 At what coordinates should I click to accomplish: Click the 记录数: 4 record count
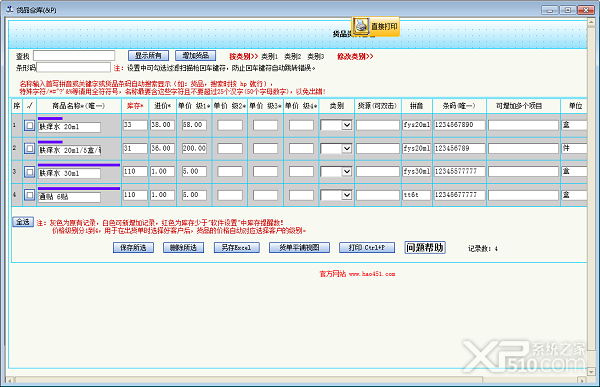(483, 249)
